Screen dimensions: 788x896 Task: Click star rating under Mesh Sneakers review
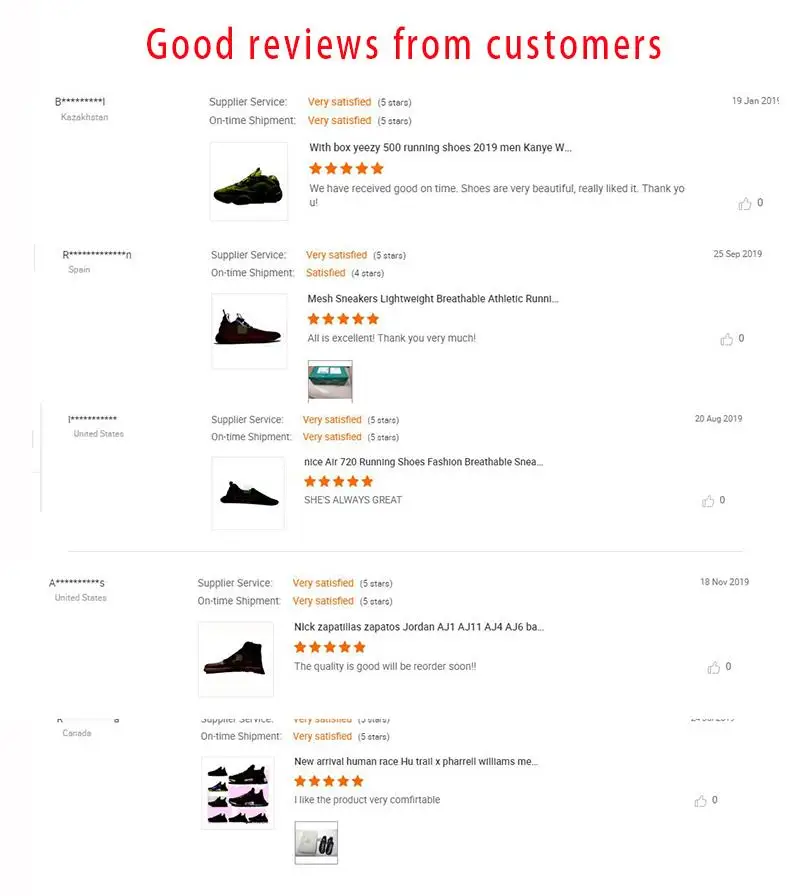click(x=343, y=319)
